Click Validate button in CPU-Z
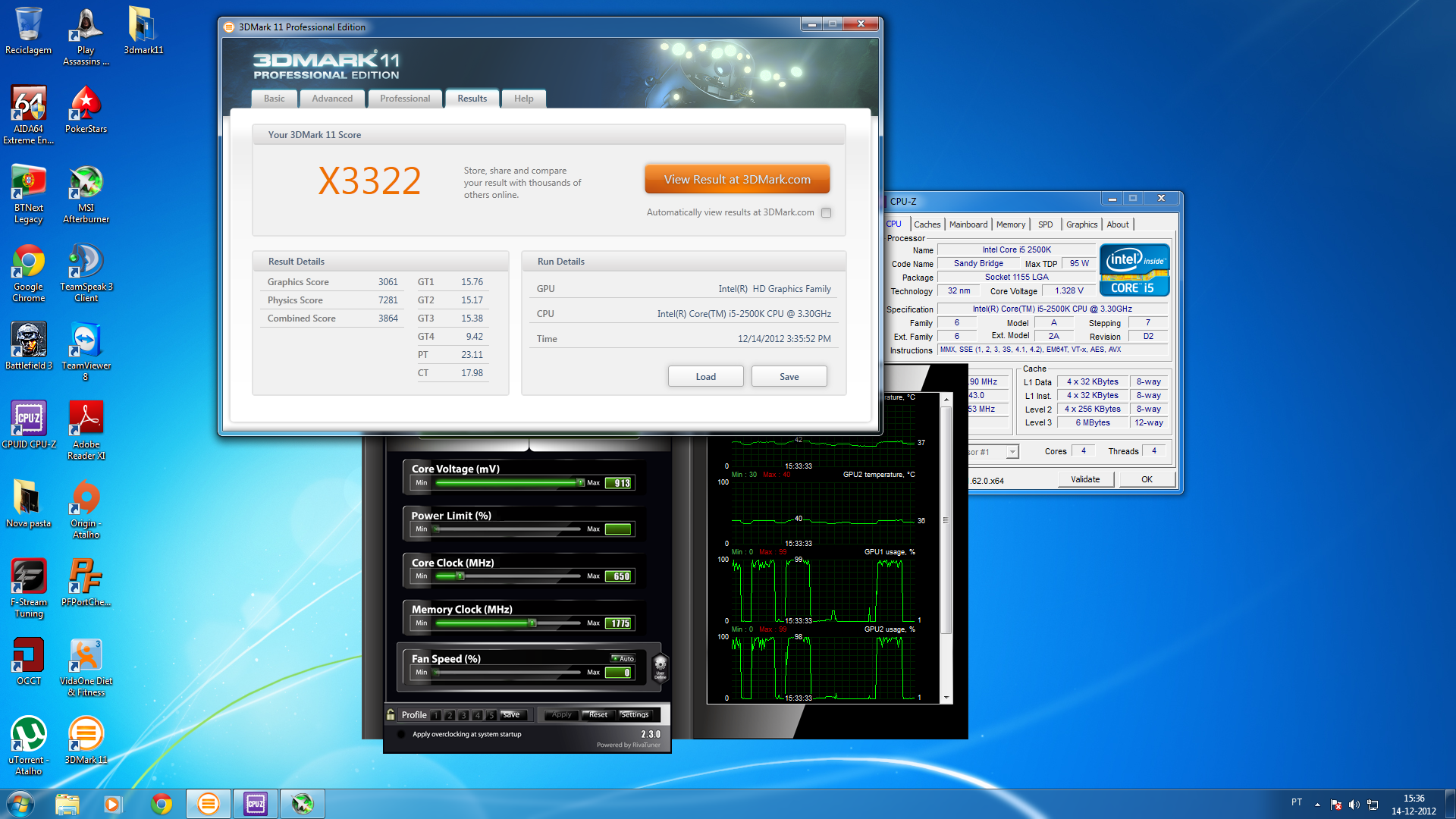Viewport: 1456px width, 819px height. [1085, 479]
